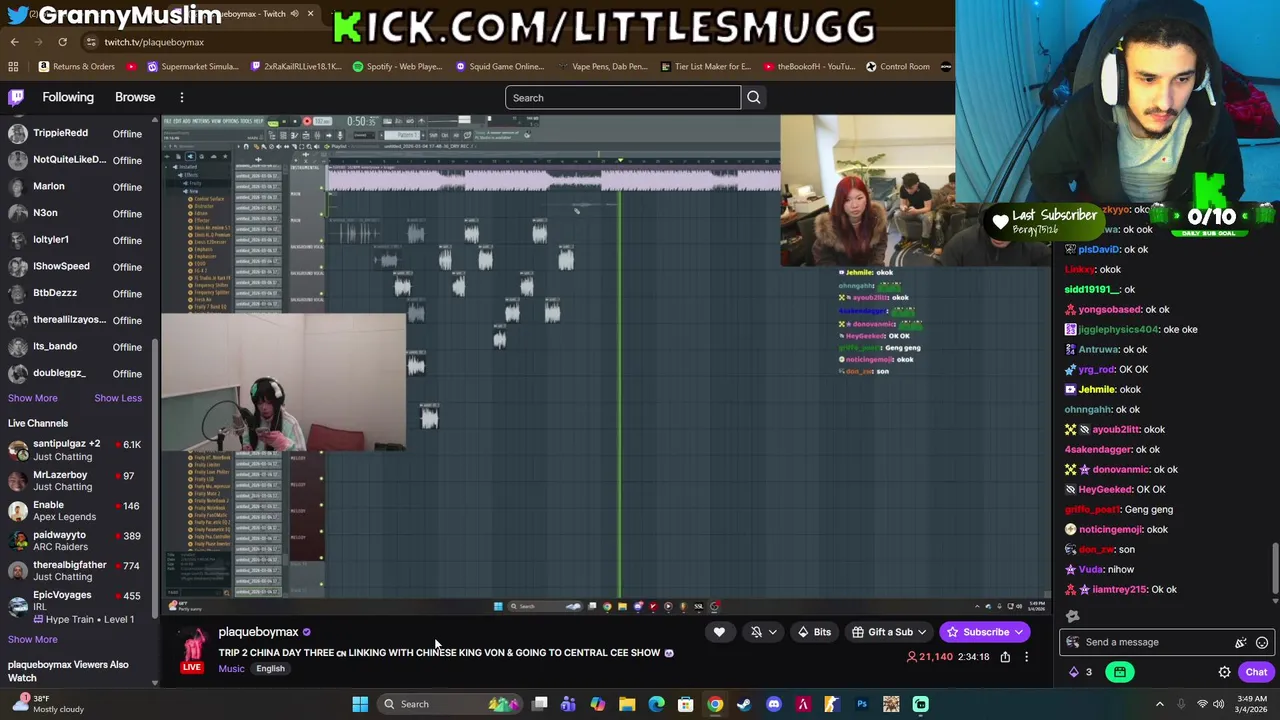Open the Music category link

(x=231, y=669)
